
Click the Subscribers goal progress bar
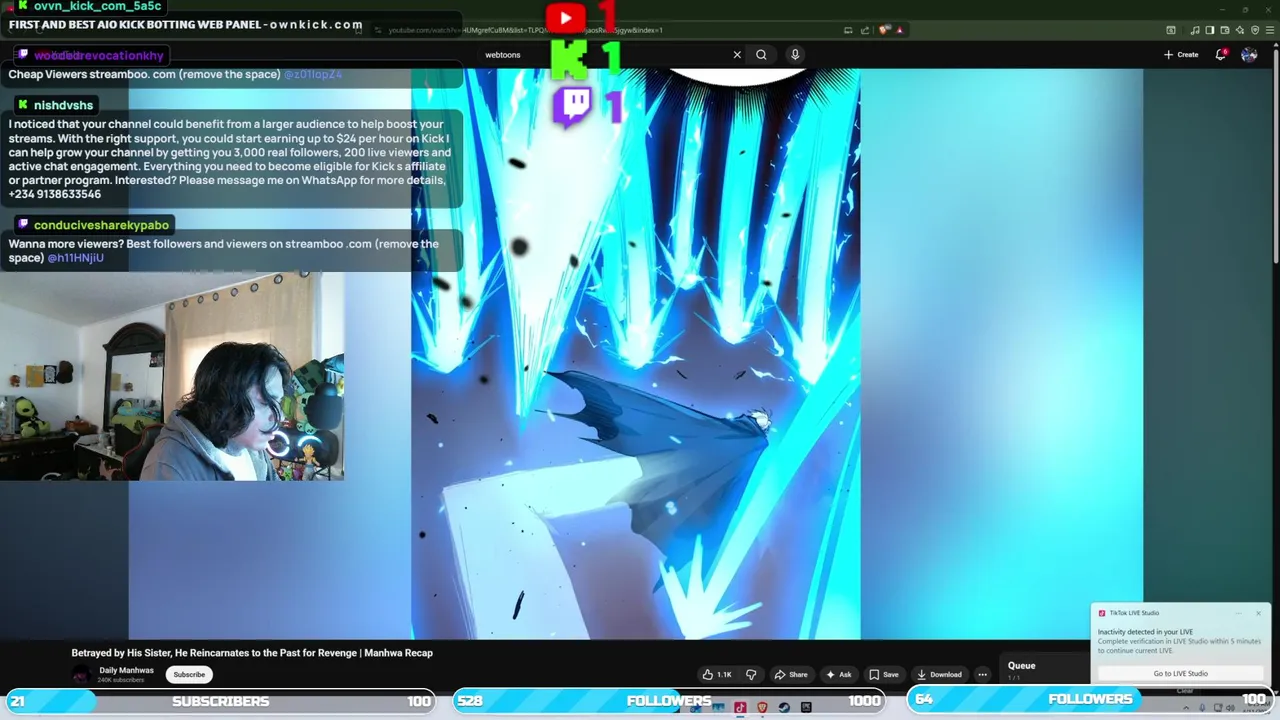coord(220,701)
